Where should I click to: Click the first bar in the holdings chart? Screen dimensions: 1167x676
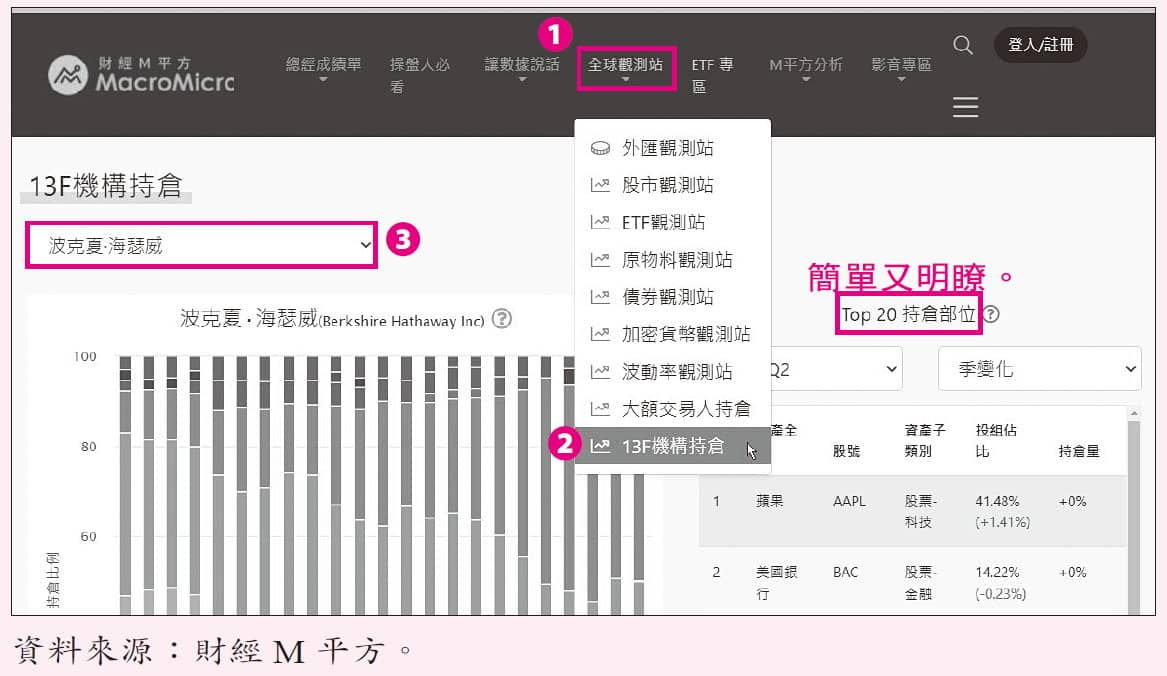125,485
